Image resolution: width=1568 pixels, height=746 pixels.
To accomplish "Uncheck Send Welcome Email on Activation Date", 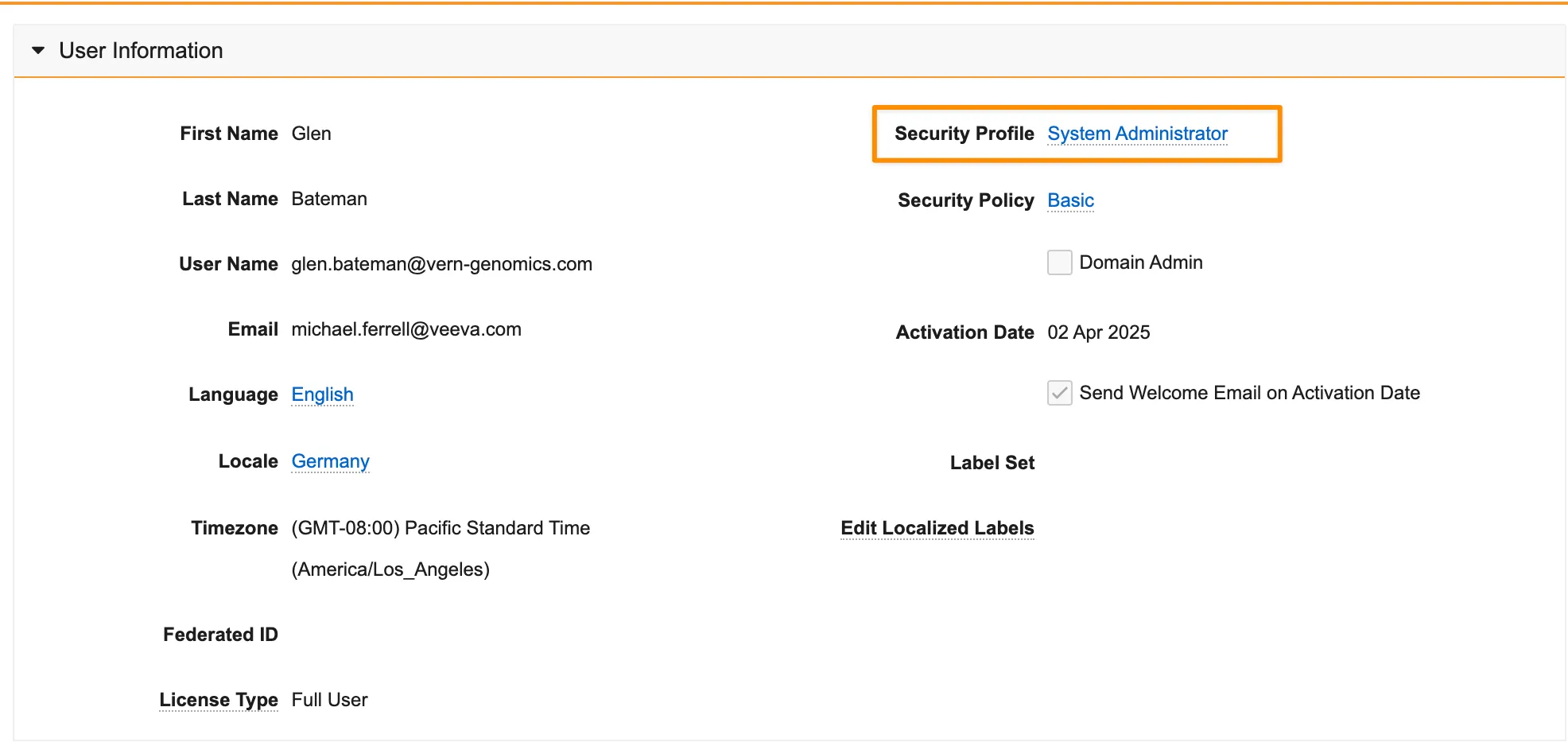I will [x=1059, y=393].
